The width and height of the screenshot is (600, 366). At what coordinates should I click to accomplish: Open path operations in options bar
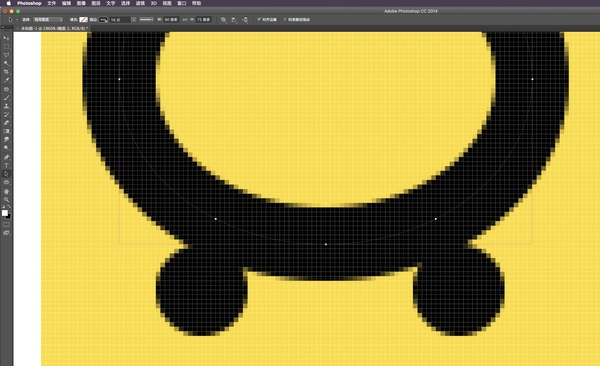point(223,20)
